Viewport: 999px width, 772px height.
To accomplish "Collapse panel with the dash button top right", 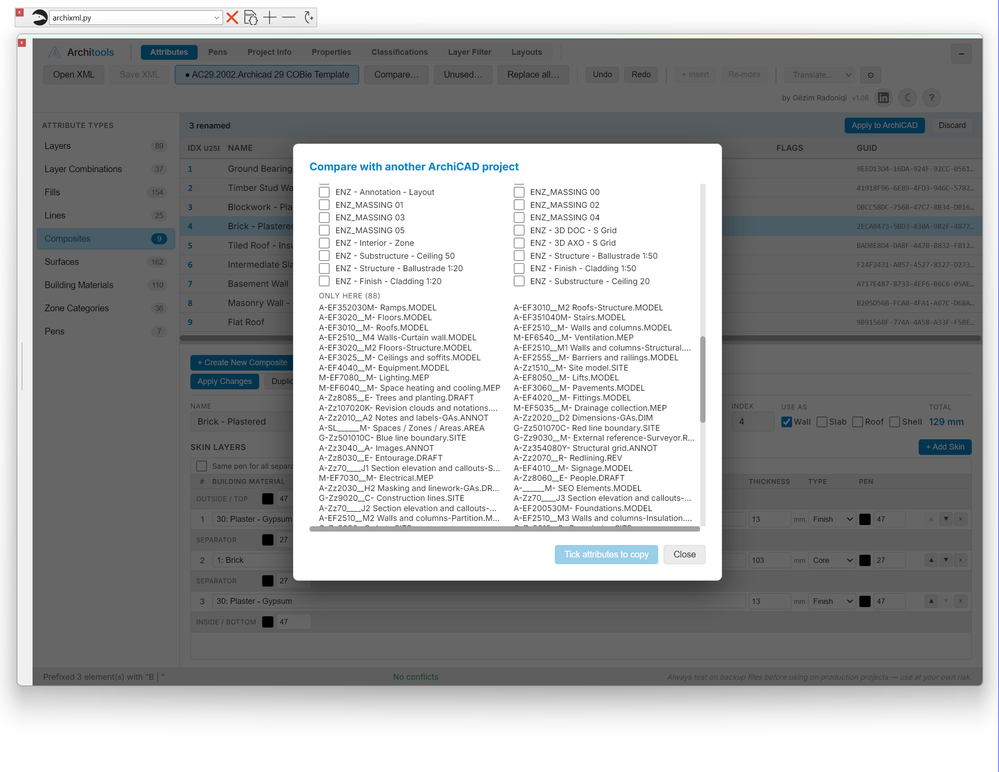I will coord(961,54).
